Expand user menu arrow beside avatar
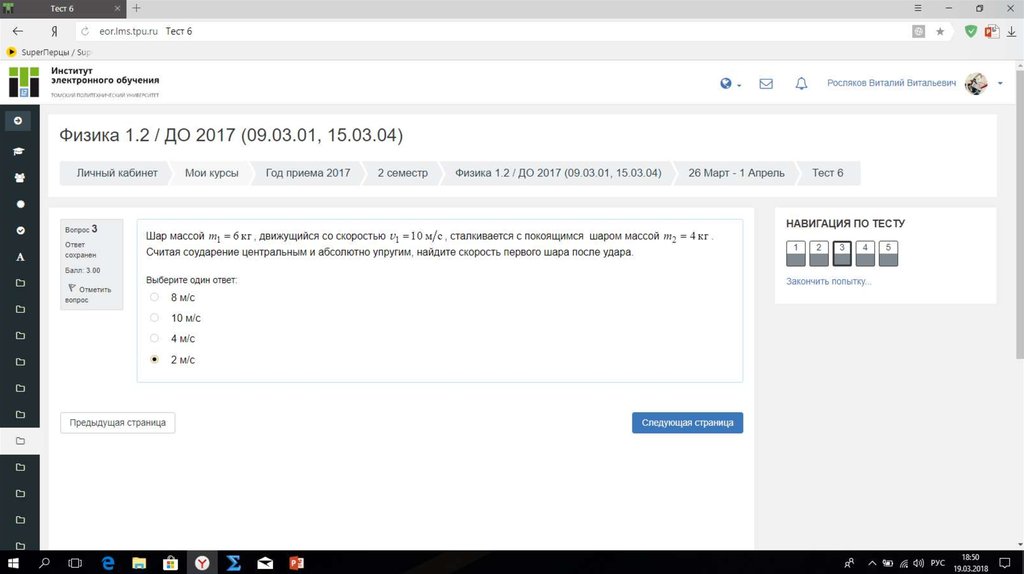This screenshot has width=1024, height=574. point(1000,84)
